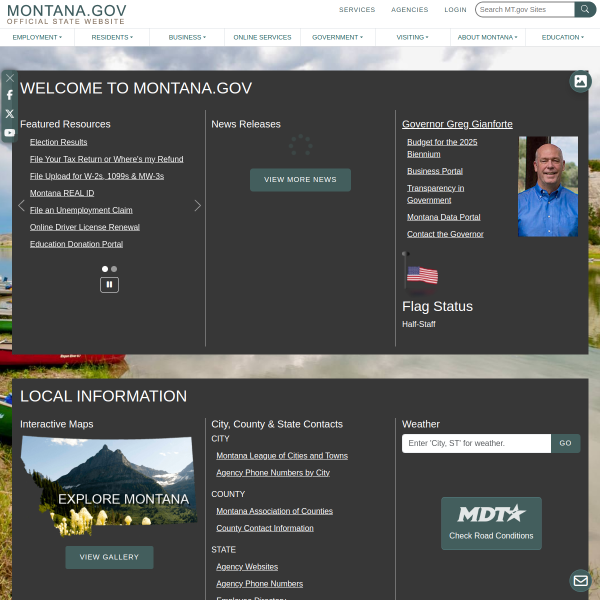
Task: Open Online Services menu item
Action: pos(262,38)
